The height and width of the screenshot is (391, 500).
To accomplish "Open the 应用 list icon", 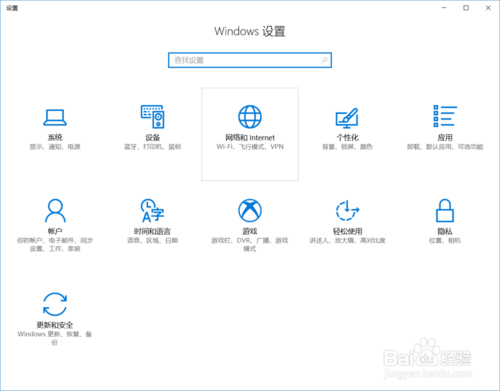I will click(x=445, y=116).
